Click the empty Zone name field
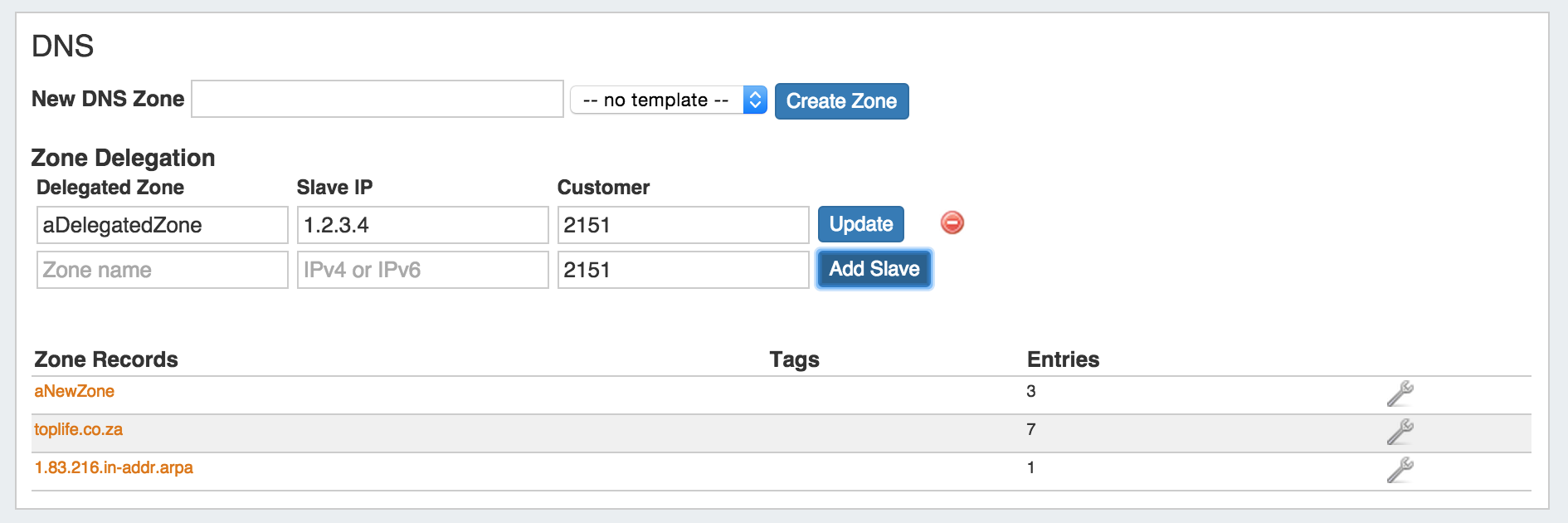1568x523 pixels. (x=162, y=270)
